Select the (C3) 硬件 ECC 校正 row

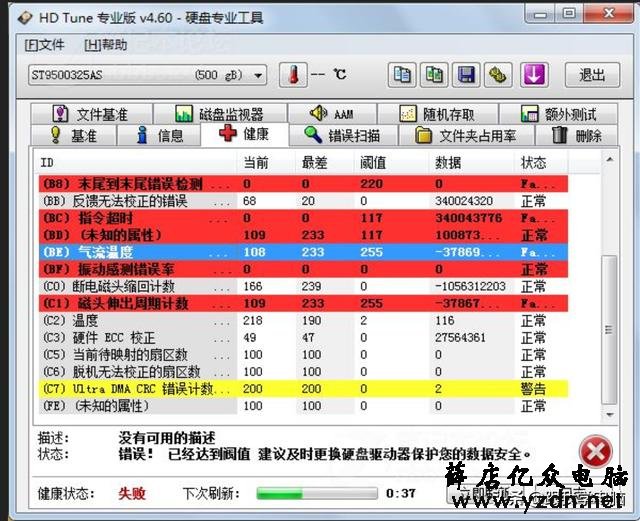303,338
